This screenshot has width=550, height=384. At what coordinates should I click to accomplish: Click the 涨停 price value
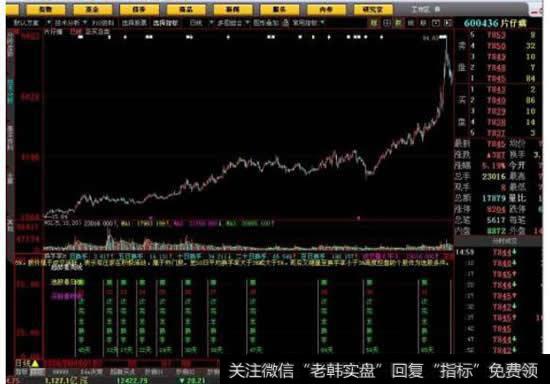point(496,209)
